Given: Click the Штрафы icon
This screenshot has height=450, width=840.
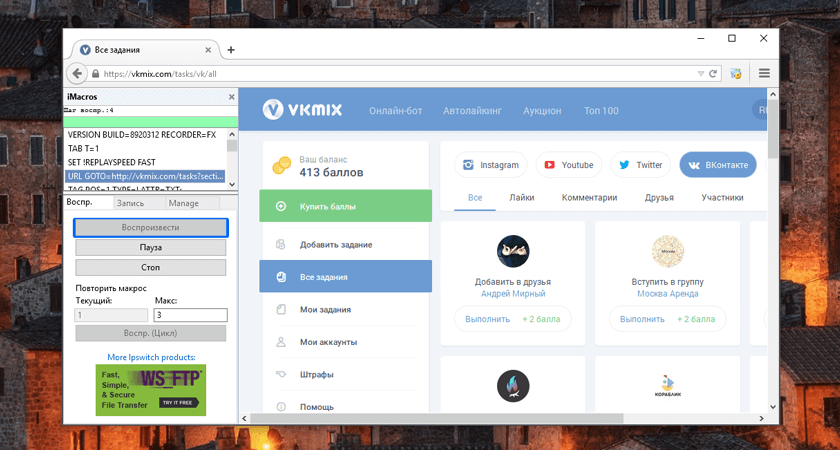Looking at the screenshot, I should [x=281, y=374].
